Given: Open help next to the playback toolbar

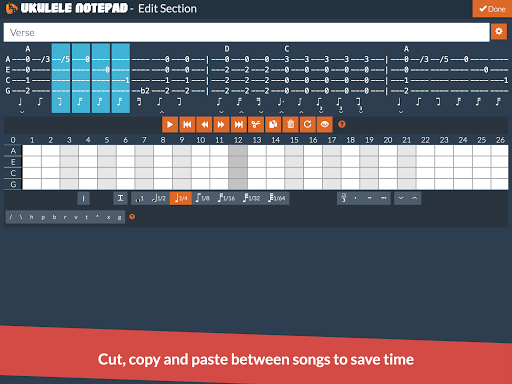Looking at the screenshot, I should (x=342, y=125).
